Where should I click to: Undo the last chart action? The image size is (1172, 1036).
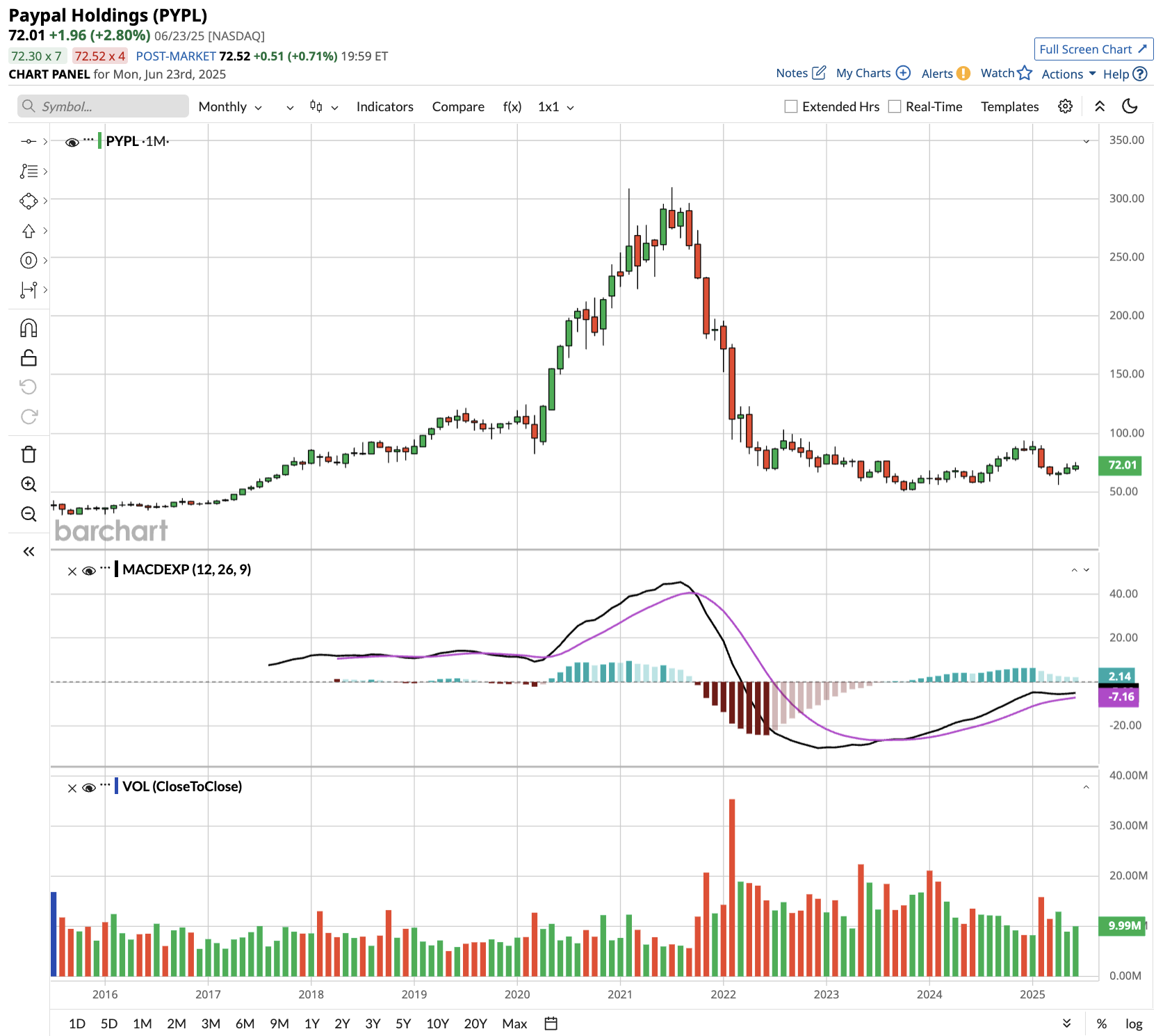pos(29,387)
